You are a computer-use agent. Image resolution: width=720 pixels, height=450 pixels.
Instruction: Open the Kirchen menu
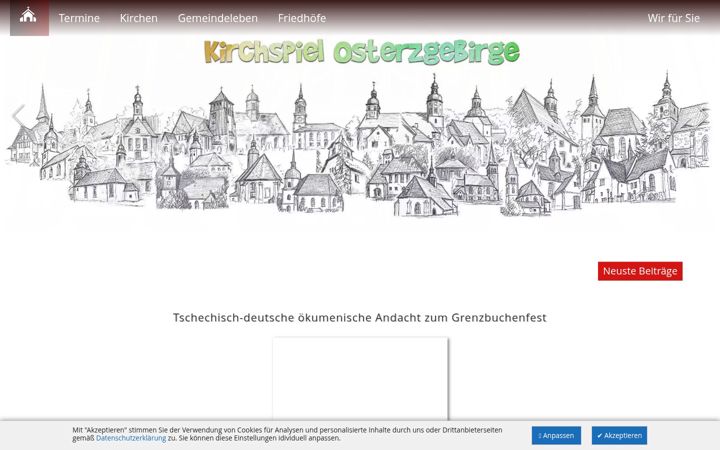click(x=139, y=18)
